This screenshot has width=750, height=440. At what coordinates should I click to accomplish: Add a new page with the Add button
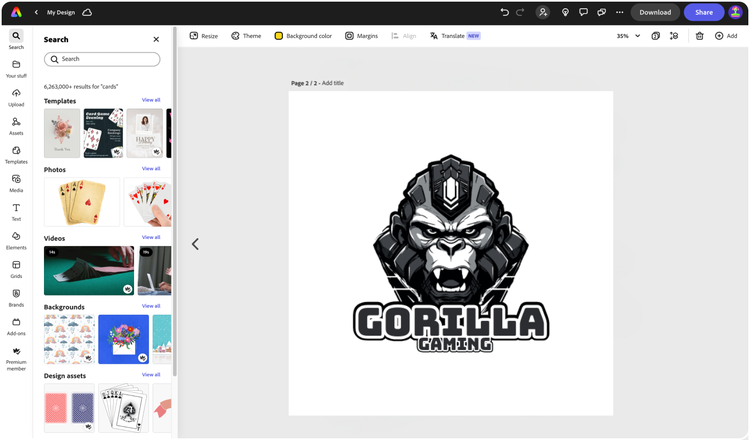point(726,36)
